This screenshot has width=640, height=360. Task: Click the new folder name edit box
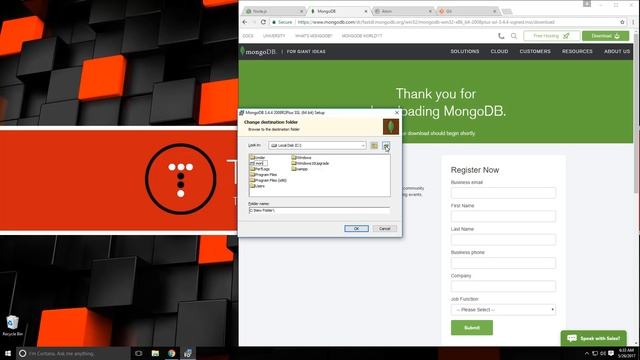pyautogui.click(x=261, y=163)
